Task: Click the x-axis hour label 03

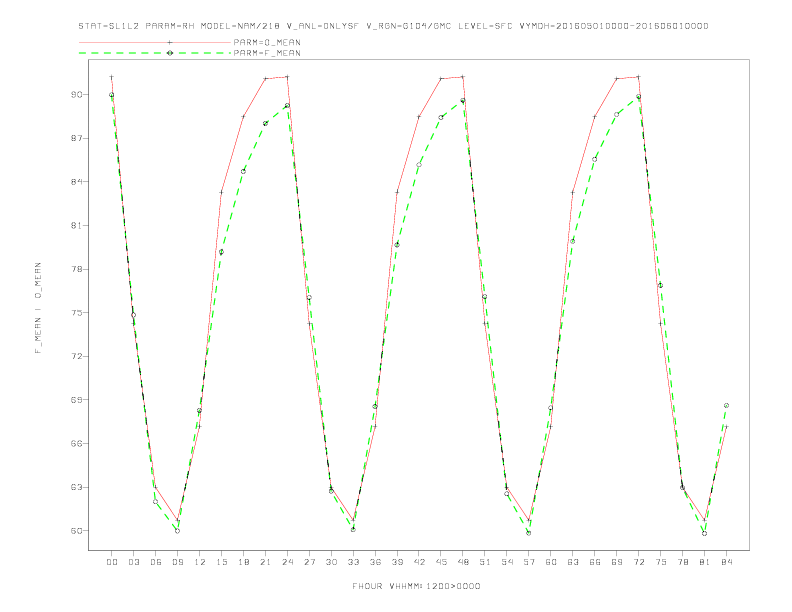Action: click(x=133, y=562)
